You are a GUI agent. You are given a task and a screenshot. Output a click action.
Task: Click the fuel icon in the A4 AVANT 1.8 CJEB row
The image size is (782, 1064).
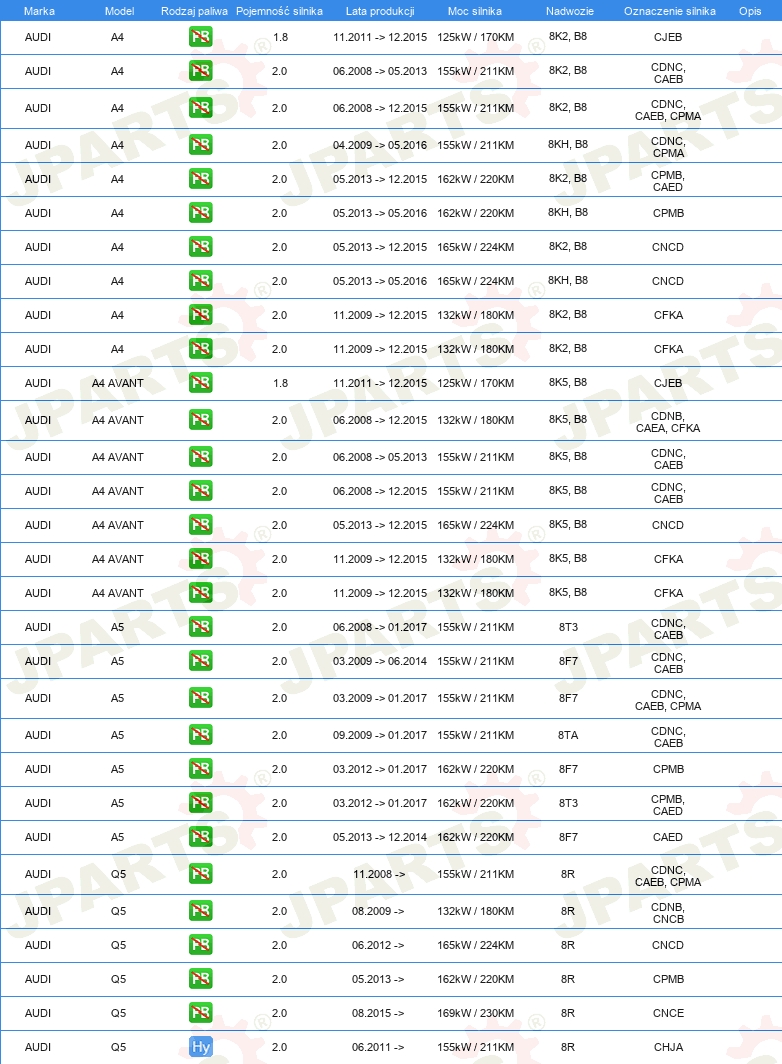click(x=200, y=383)
